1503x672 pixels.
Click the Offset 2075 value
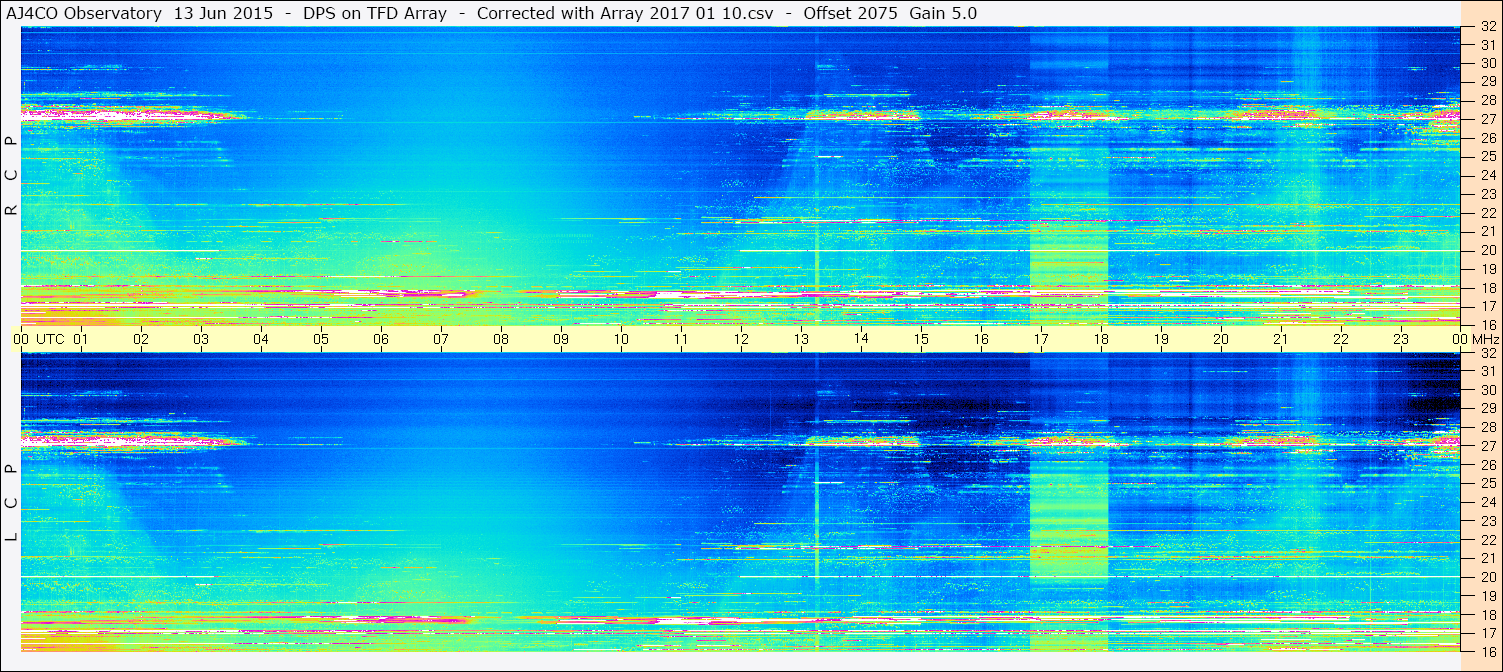click(850, 13)
